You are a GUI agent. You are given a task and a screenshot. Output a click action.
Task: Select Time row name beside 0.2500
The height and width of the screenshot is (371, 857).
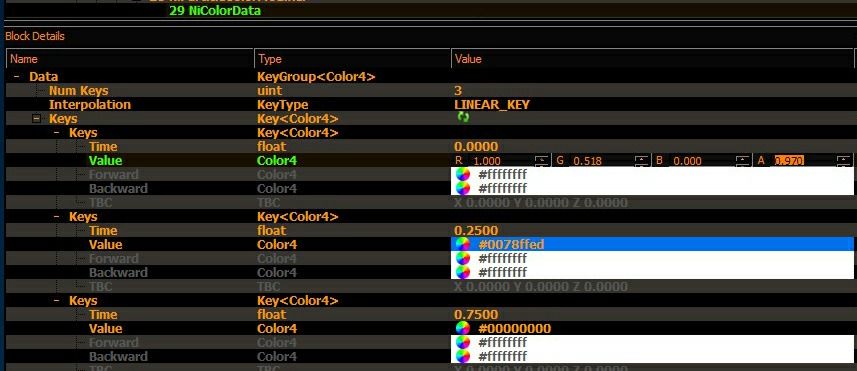103,231
